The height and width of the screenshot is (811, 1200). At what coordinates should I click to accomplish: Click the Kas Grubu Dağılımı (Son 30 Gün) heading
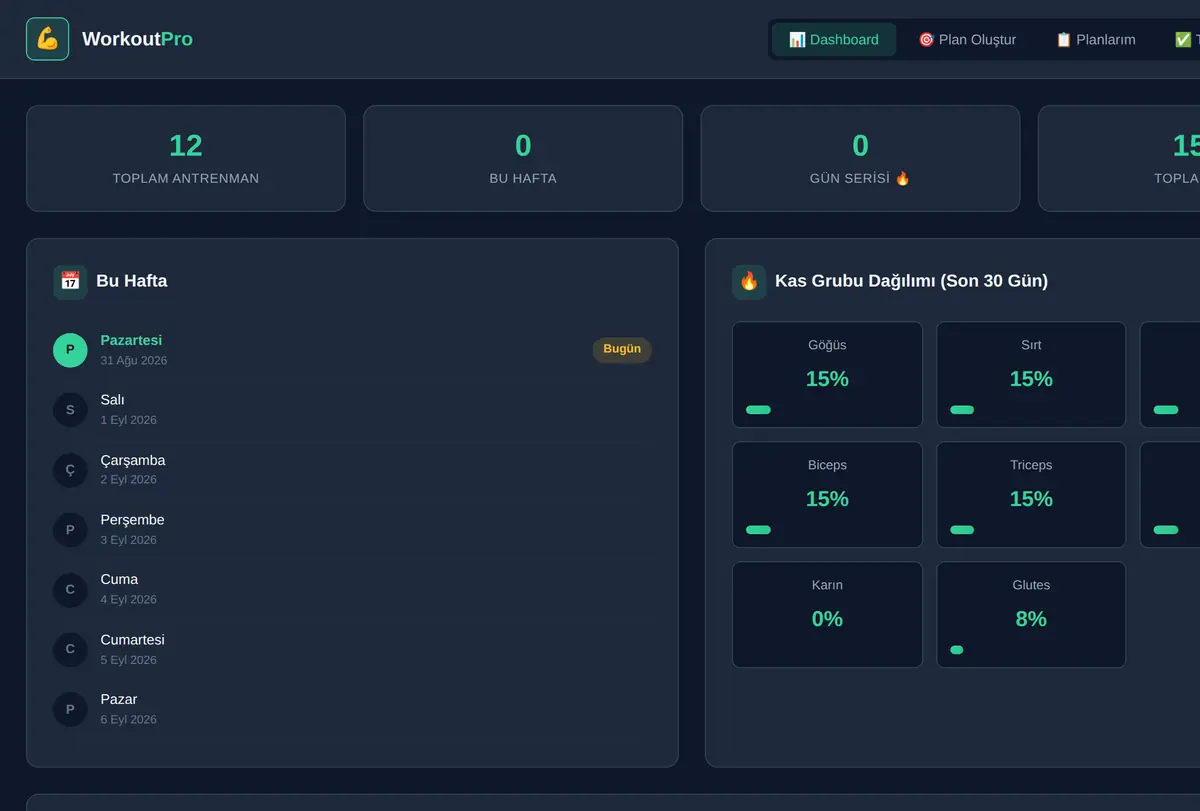[x=911, y=281]
